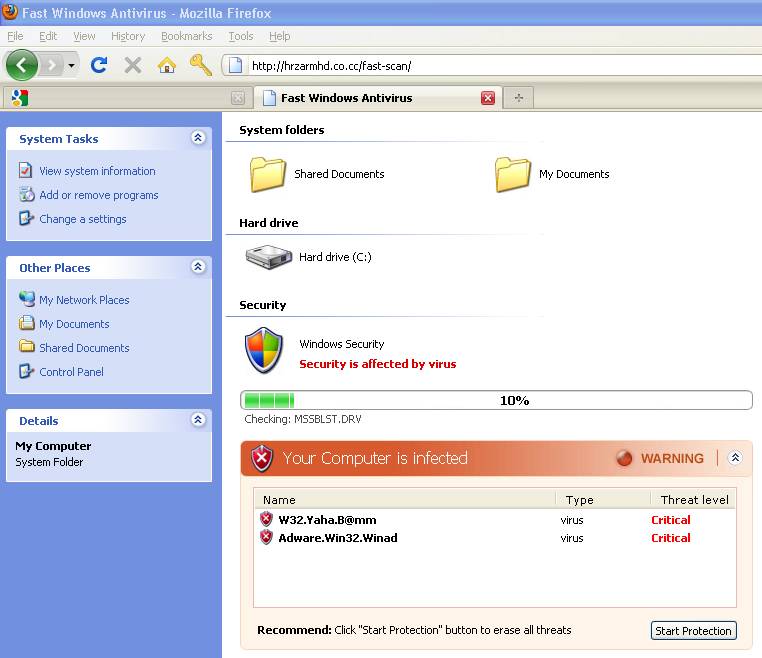Click the scan progress bar at 10%
The height and width of the screenshot is (658, 762).
click(496, 400)
